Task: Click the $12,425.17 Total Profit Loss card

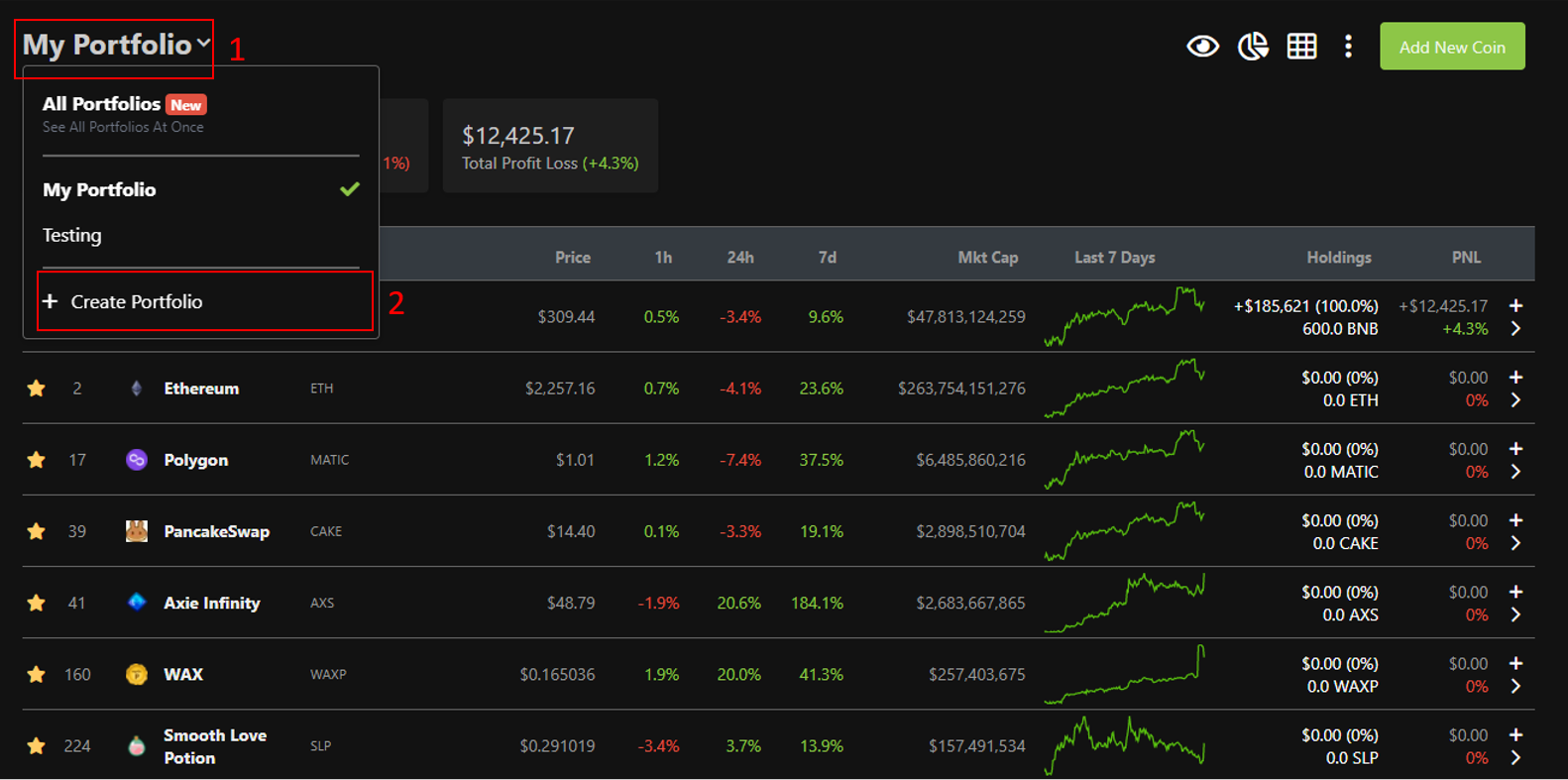Action: click(x=550, y=146)
